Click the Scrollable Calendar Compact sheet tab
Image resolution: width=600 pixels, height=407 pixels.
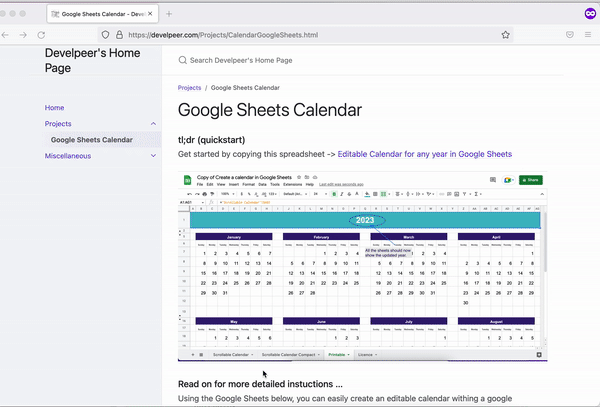click(290, 355)
